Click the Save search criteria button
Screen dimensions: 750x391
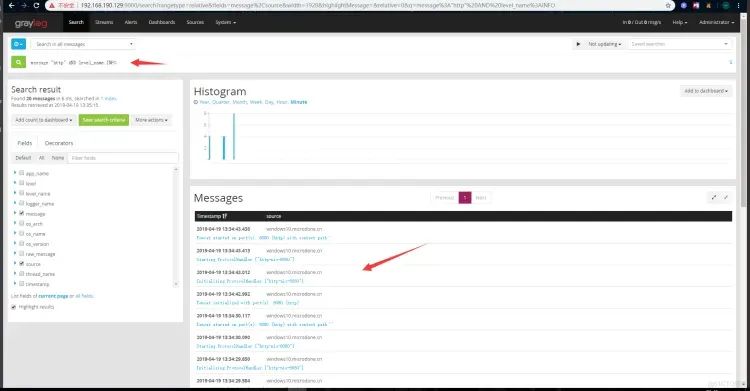point(104,120)
